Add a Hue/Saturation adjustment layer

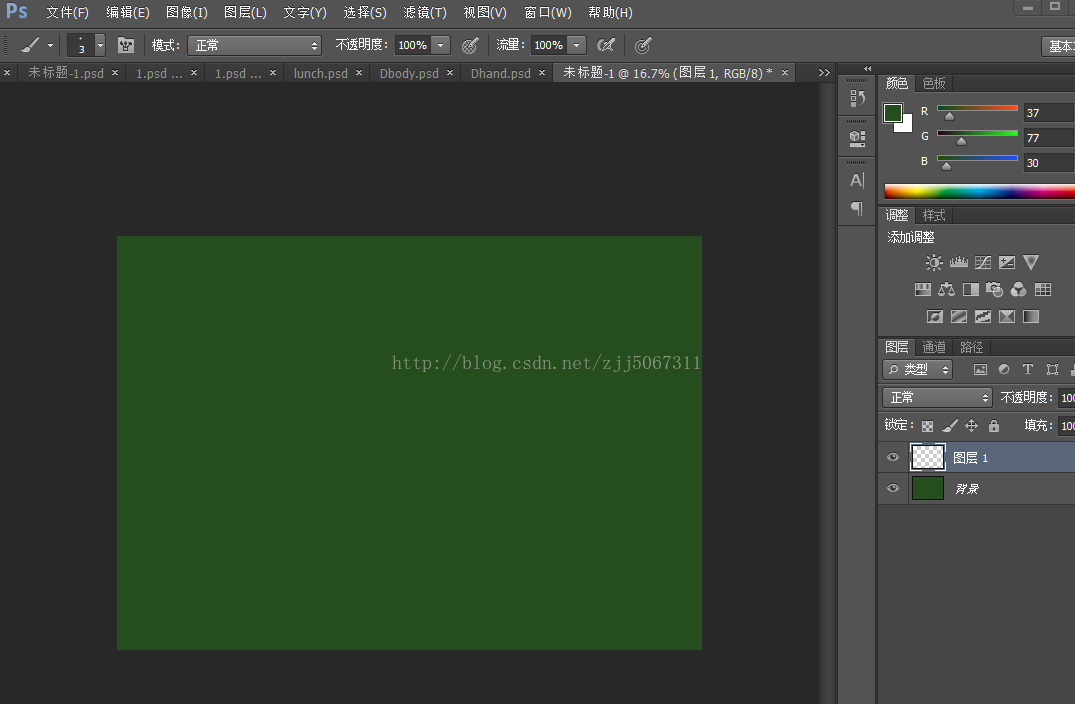pyautogui.click(x=923, y=290)
